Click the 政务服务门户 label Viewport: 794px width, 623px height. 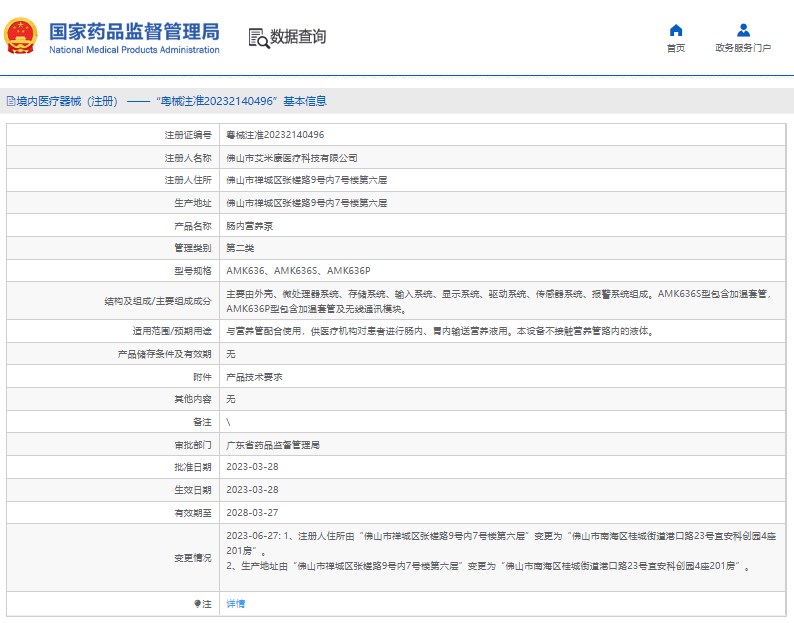pos(743,48)
